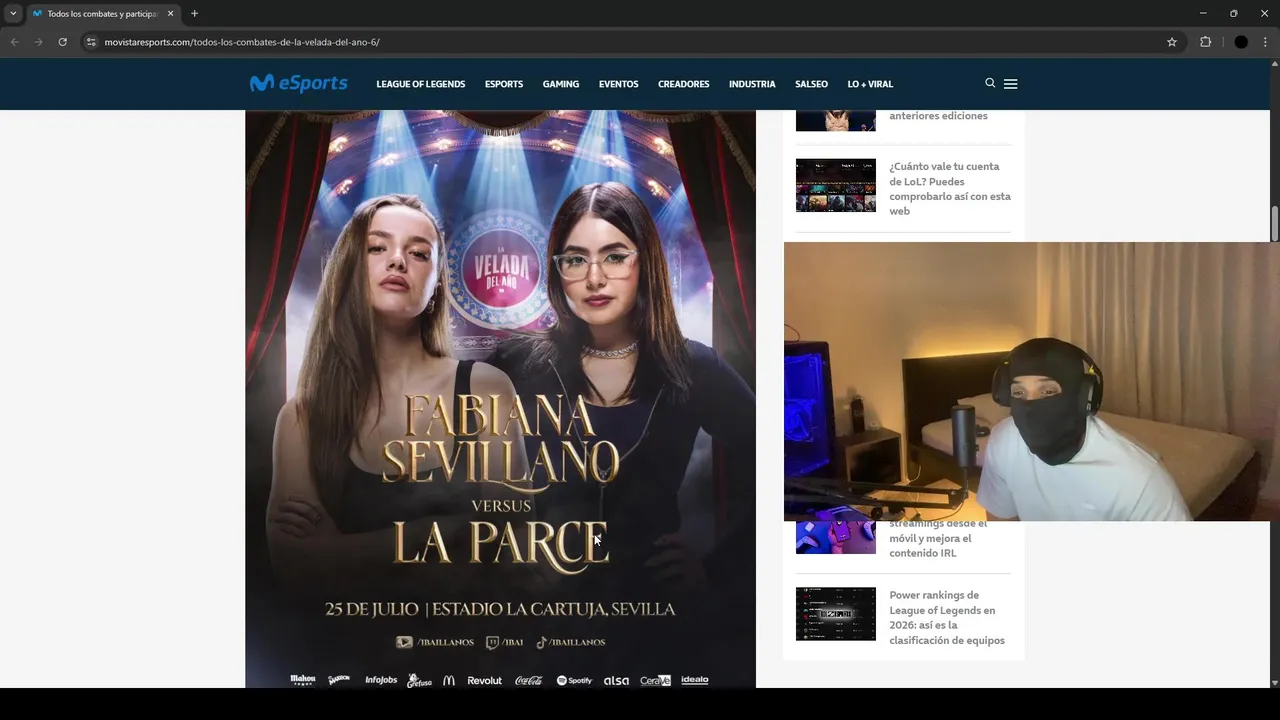
Task: View site information icon in address bar
Action: (91, 42)
